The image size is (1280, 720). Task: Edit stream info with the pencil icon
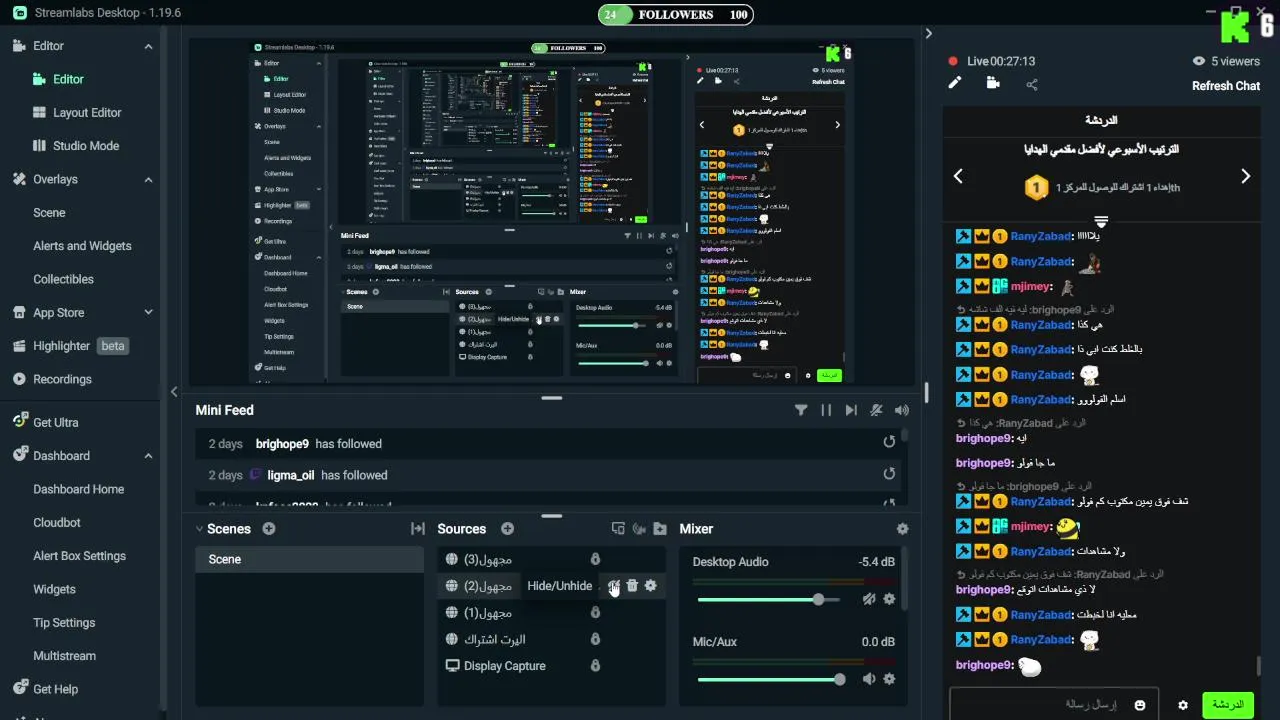coord(955,84)
